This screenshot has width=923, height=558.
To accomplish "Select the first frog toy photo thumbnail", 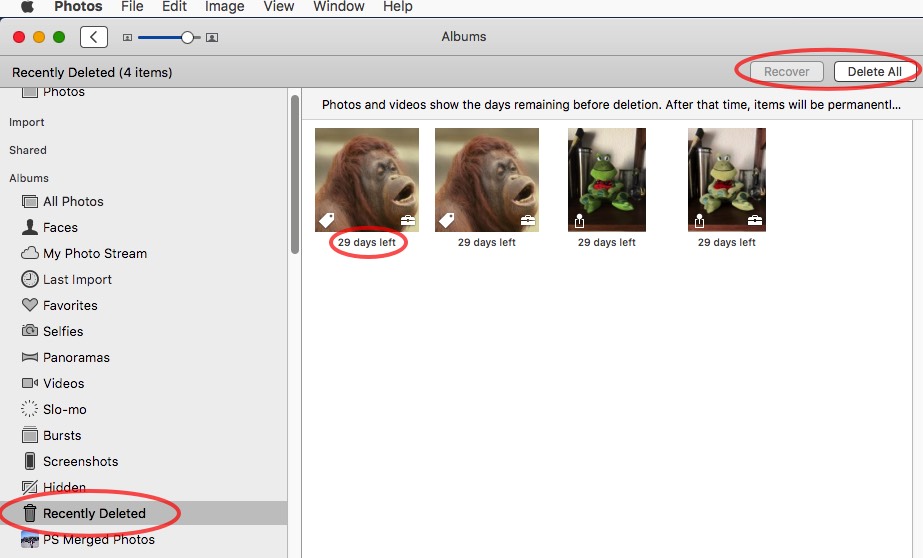I will click(607, 180).
